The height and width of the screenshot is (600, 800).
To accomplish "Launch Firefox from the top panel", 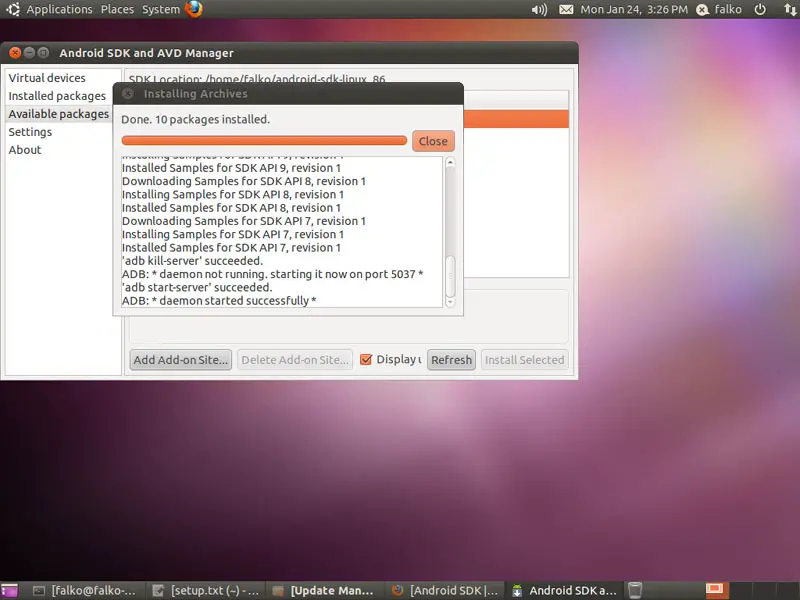I will point(193,9).
